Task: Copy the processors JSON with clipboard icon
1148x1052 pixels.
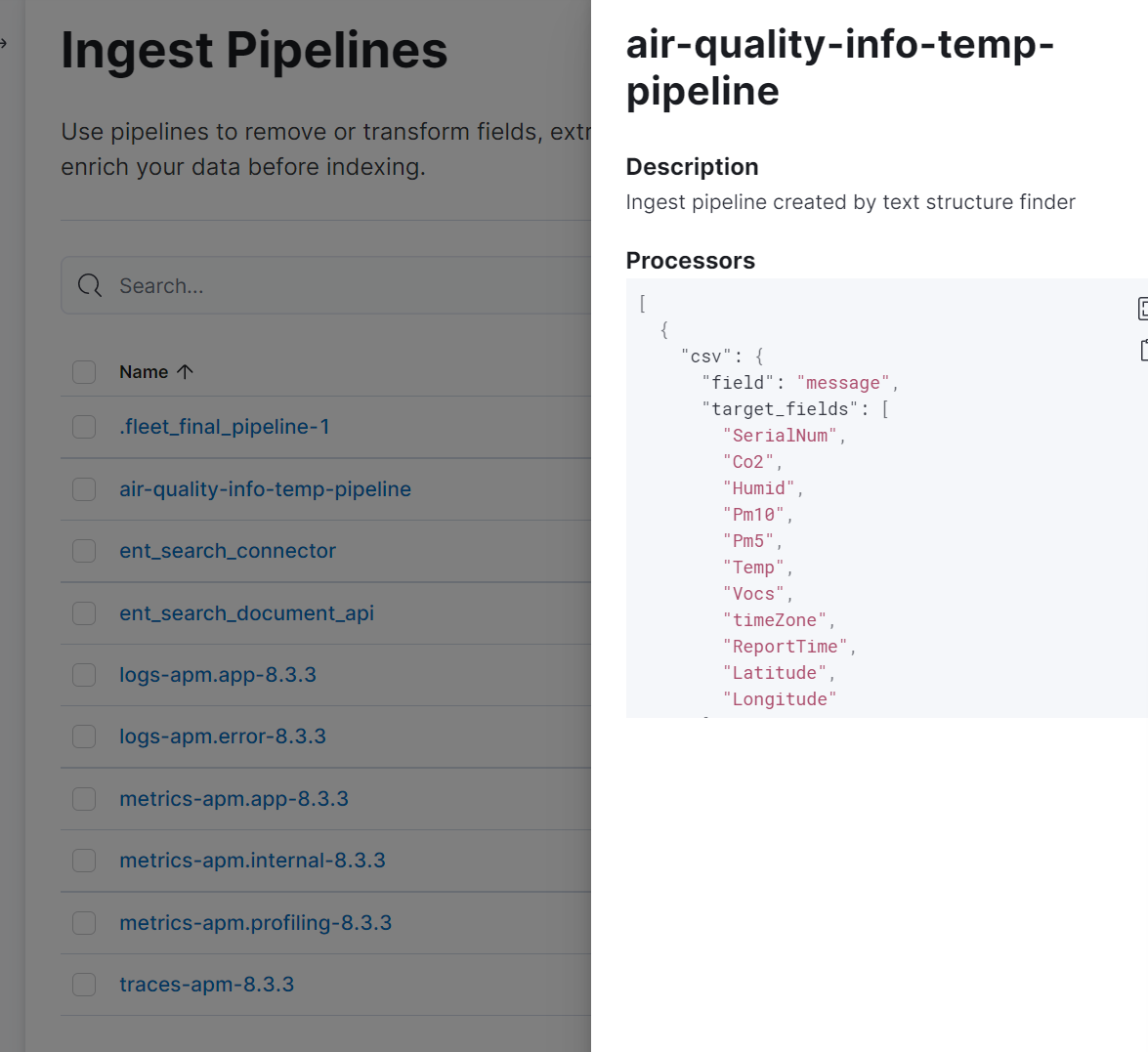Action: [x=1144, y=350]
